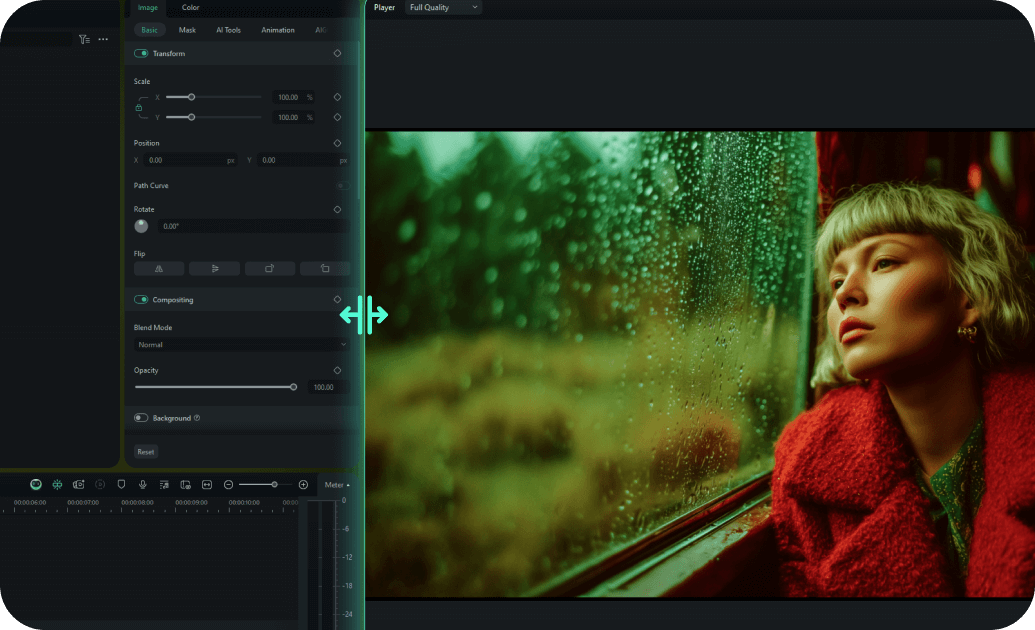Screen dimensions: 1035x630
Task: Switch to the Image tab
Action: [x=148, y=7]
